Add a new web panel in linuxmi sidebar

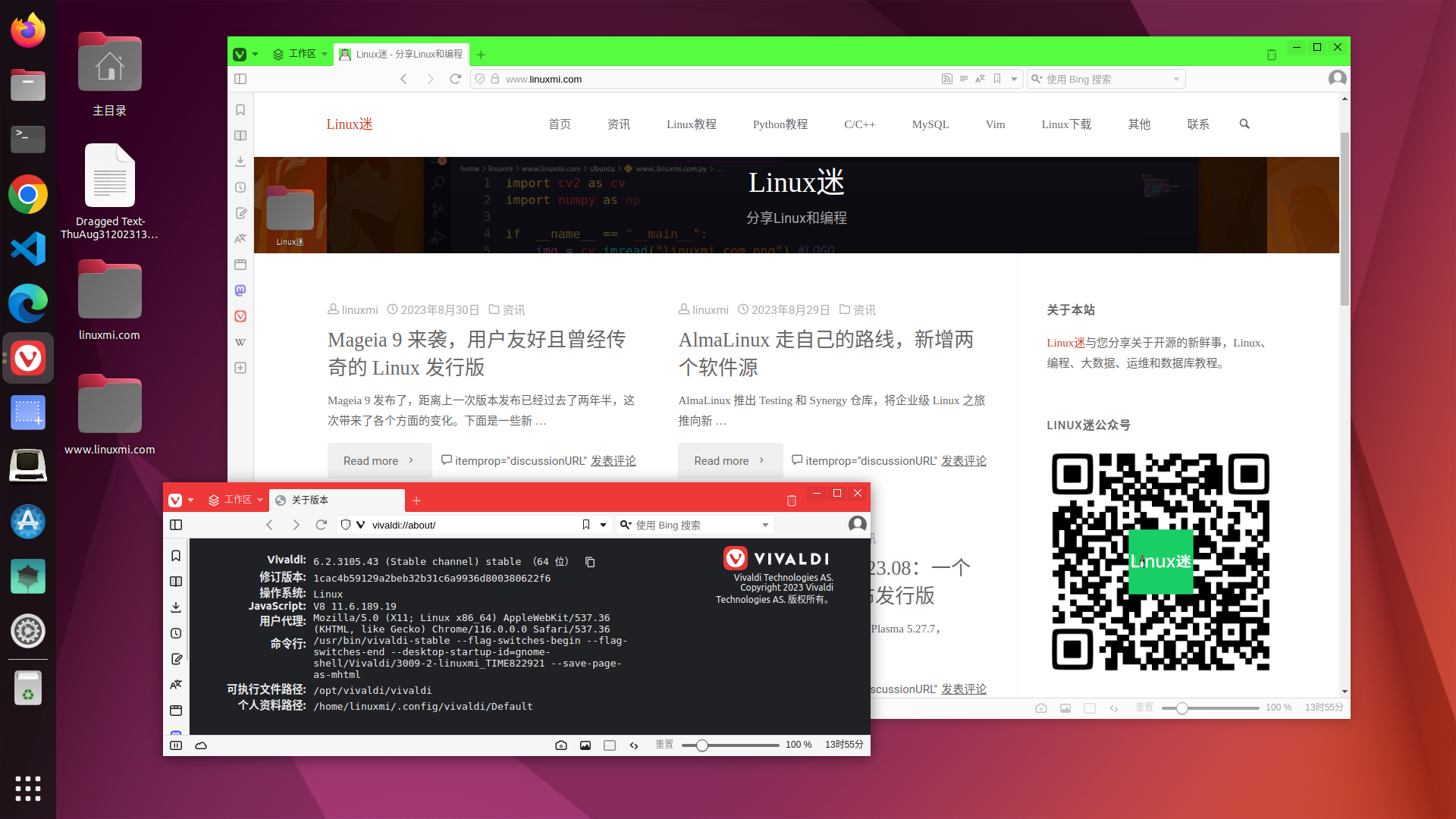point(240,368)
